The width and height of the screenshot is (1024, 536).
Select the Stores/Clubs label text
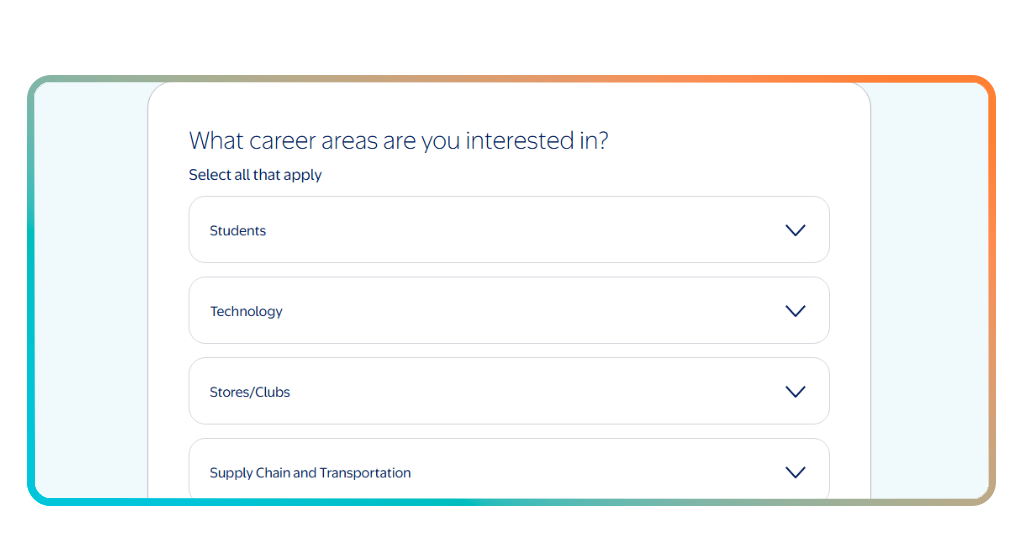point(249,392)
